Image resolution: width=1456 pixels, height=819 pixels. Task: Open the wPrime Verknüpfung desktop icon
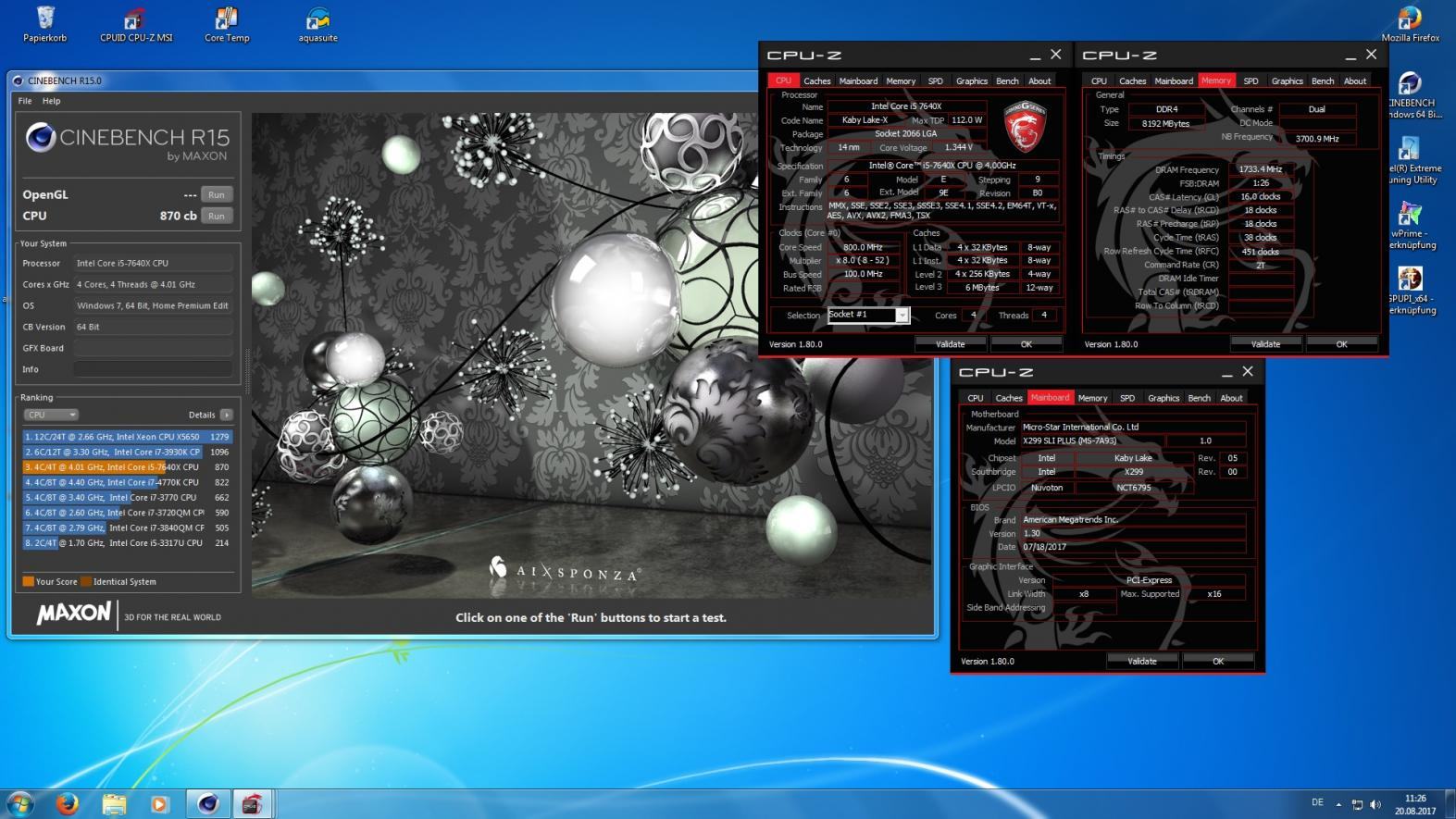[x=1411, y=227]
